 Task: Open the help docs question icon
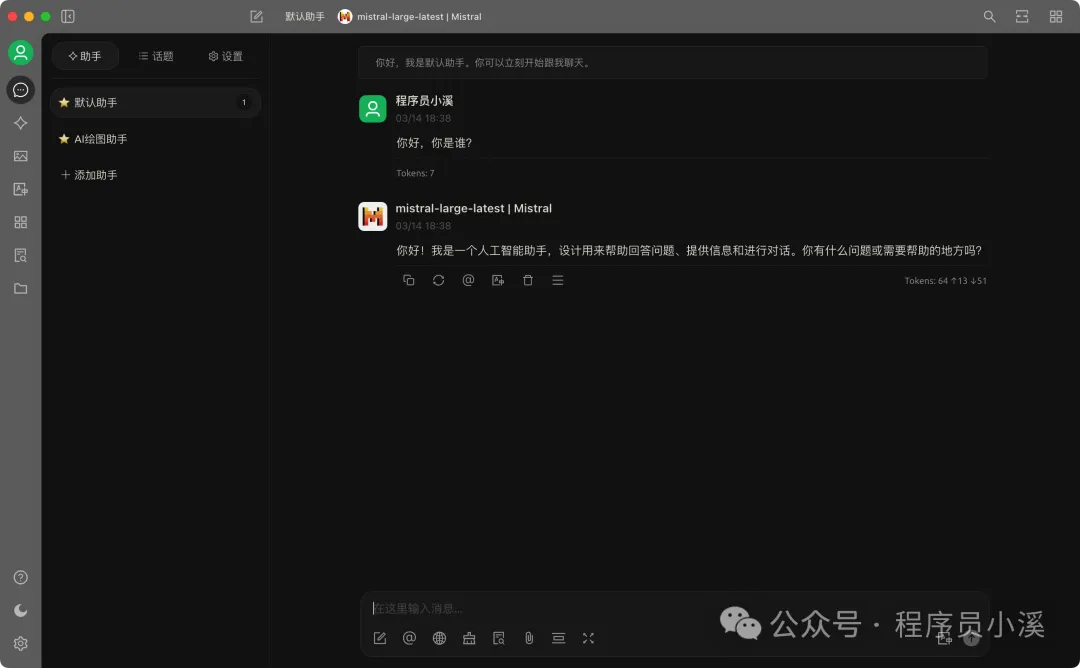point(21,577)
